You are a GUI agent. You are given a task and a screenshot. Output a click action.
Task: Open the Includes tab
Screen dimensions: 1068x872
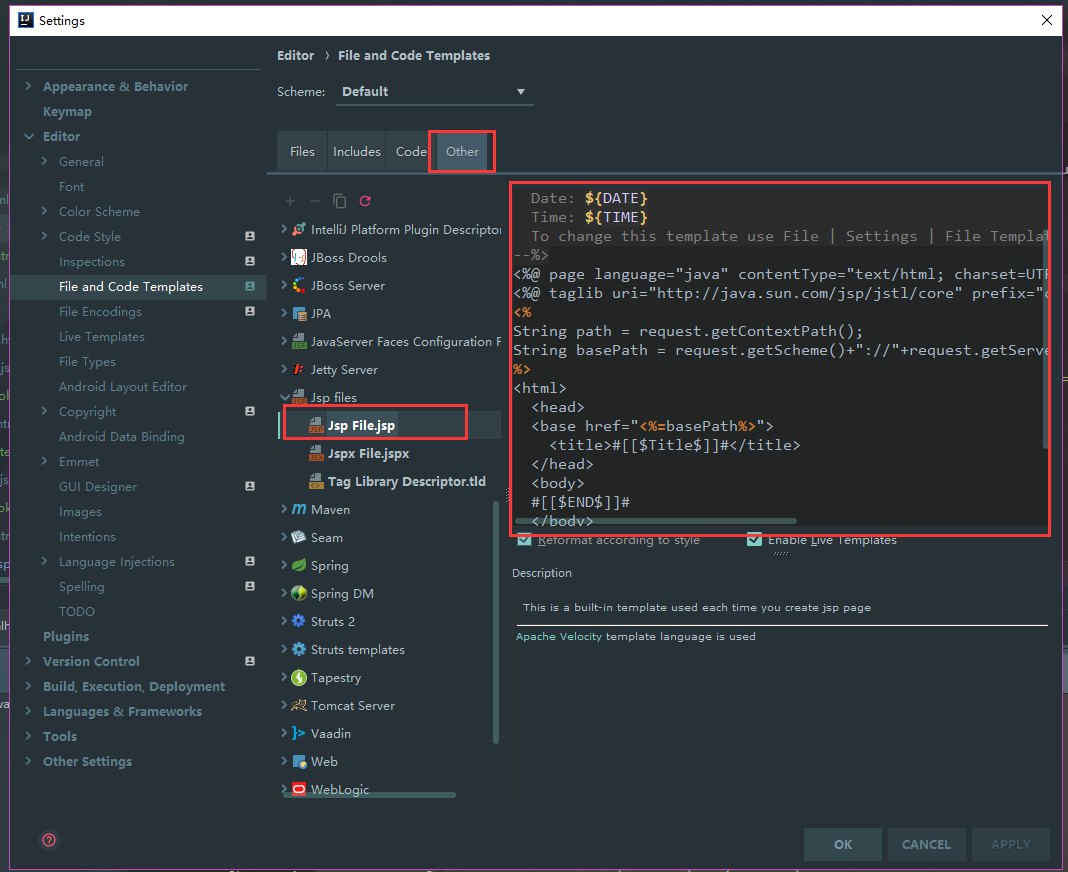point(356,150)
